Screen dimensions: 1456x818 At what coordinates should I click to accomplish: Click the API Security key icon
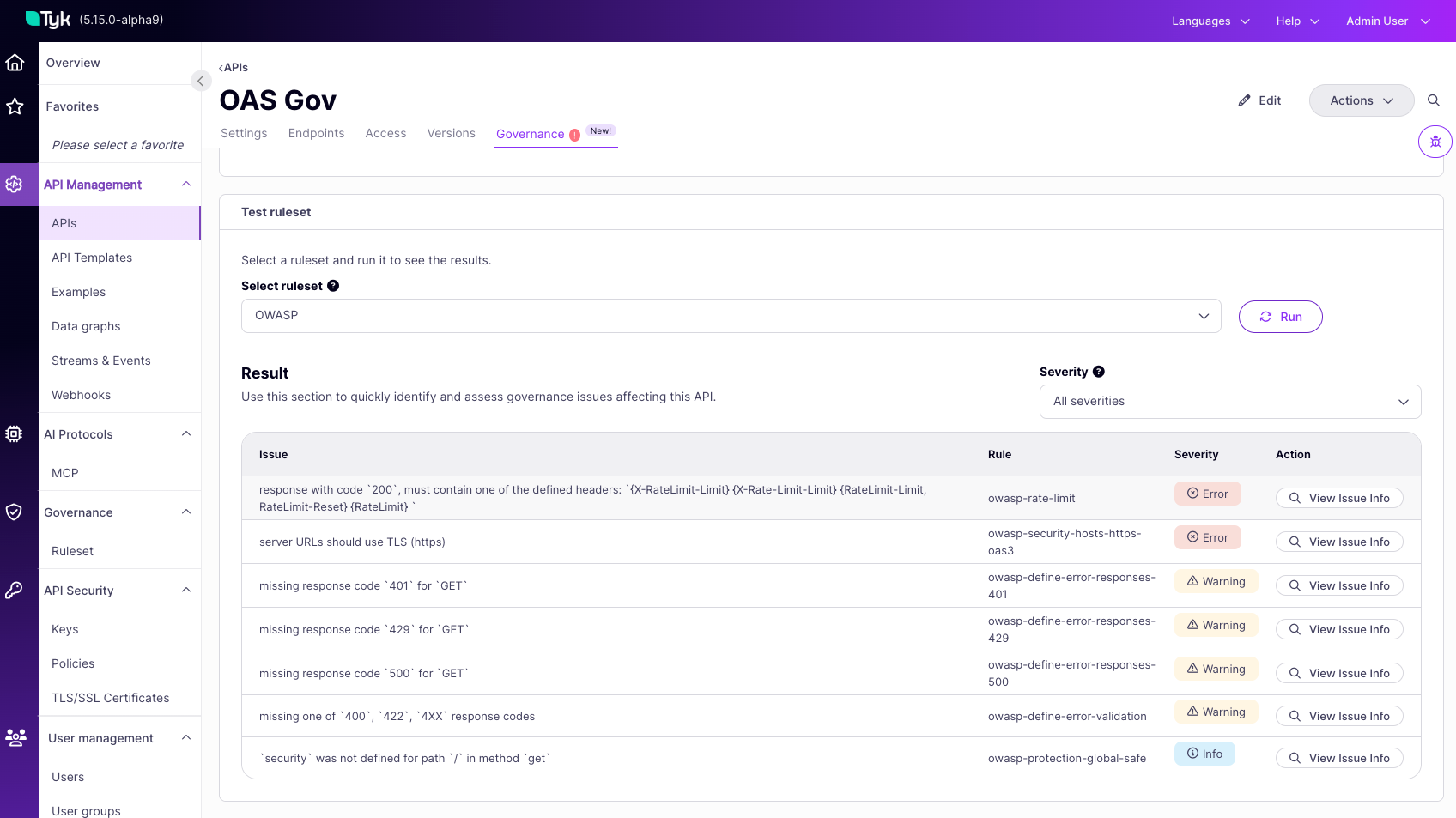[15, 591]
